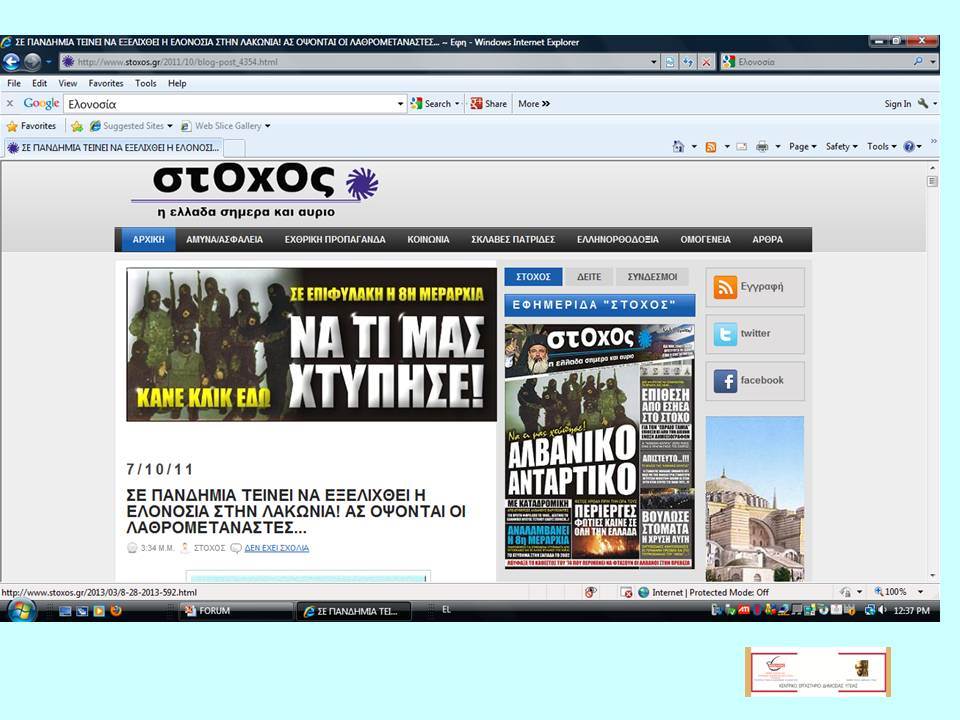Image resolution: width=960 pixels, height=720 pixels.
Task: Switch to the ΔΕΙΤΕ tab
Action: pyautogui.click(x=589, y=277)
